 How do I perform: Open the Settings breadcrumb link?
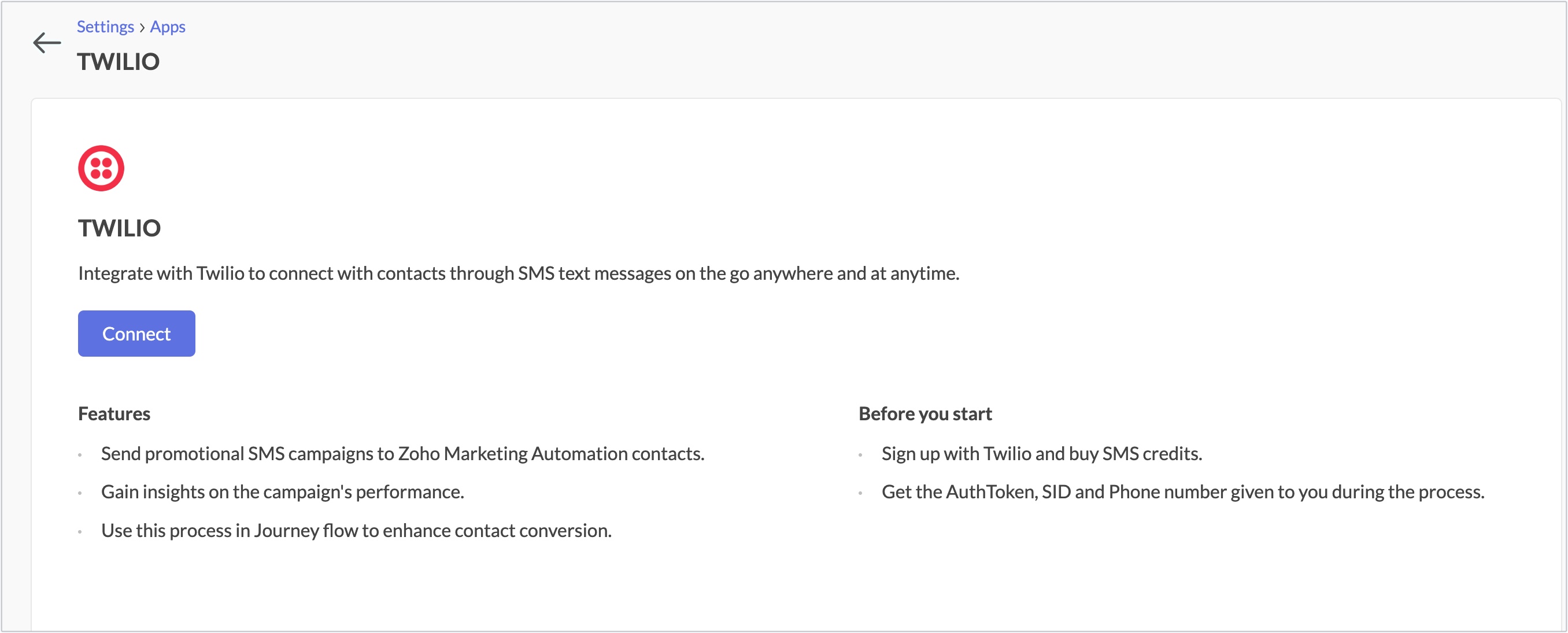coord(105,27)
